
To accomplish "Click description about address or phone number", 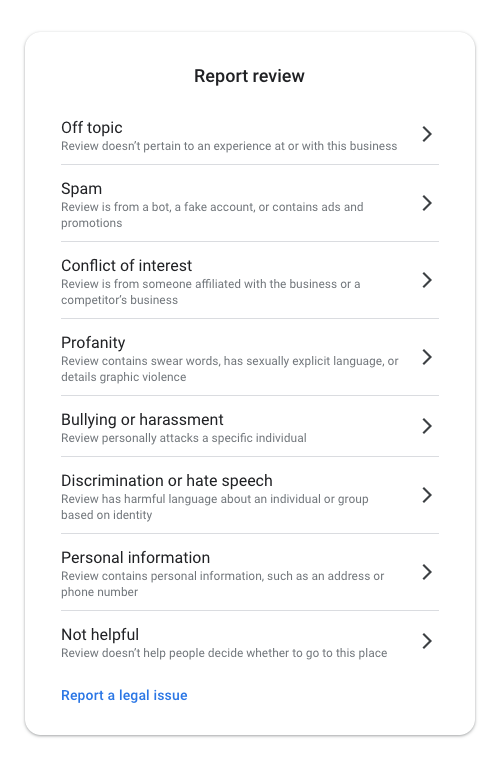I will click(223, 584).
